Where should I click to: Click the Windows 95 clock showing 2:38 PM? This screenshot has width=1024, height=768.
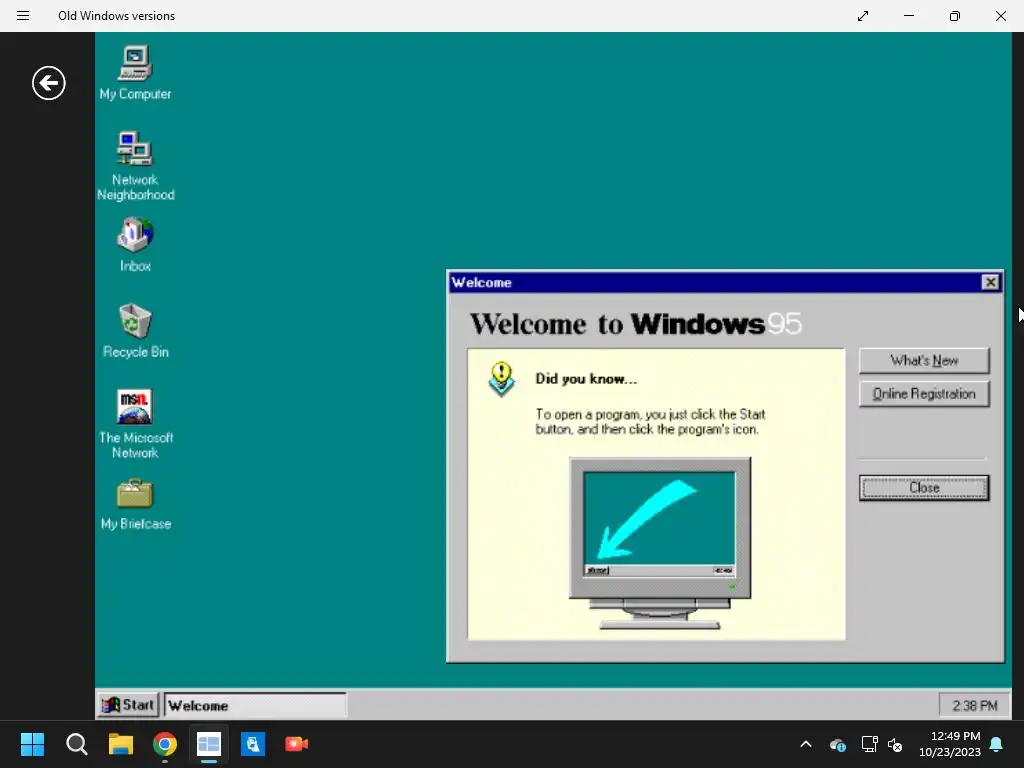coord(974,705)
